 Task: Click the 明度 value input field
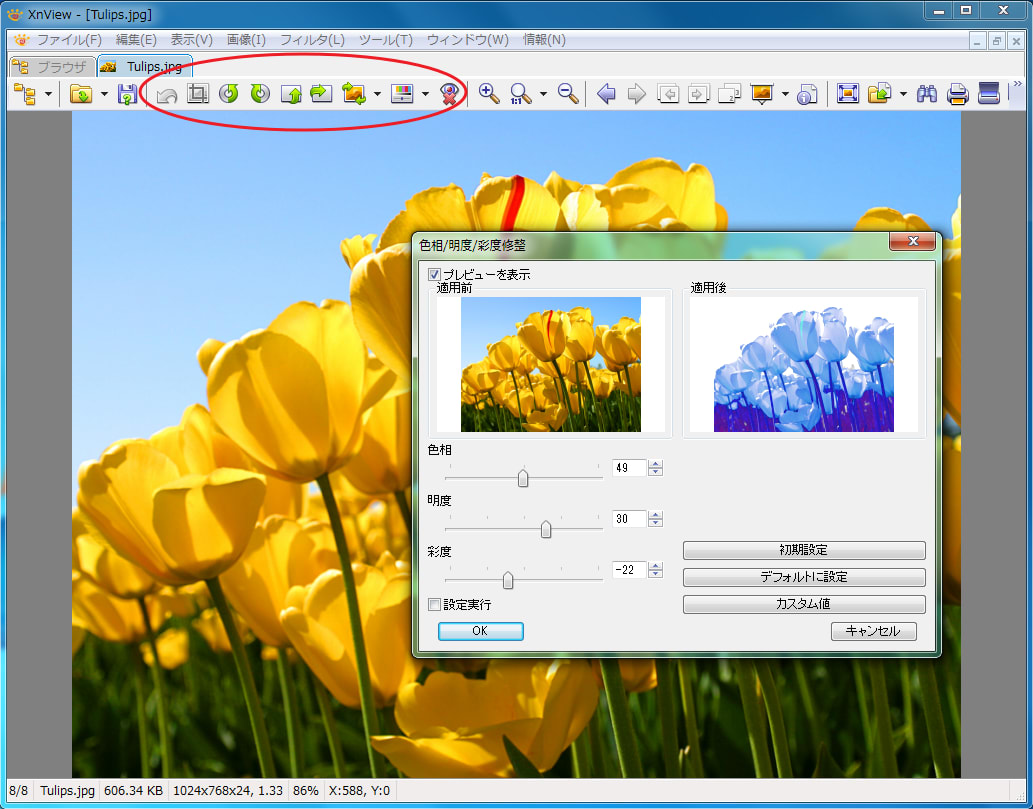(629, 519)
